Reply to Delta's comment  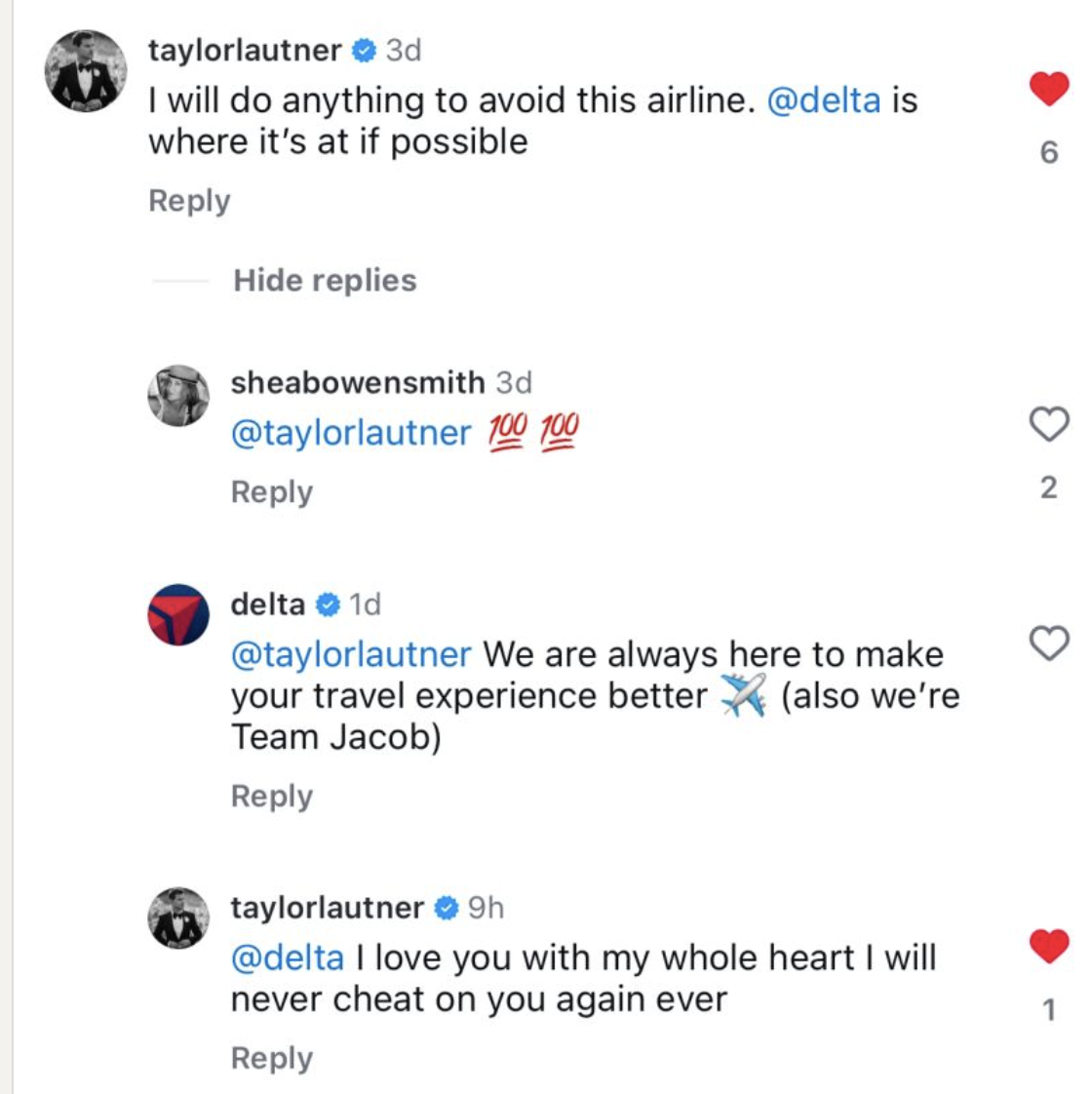272,795
